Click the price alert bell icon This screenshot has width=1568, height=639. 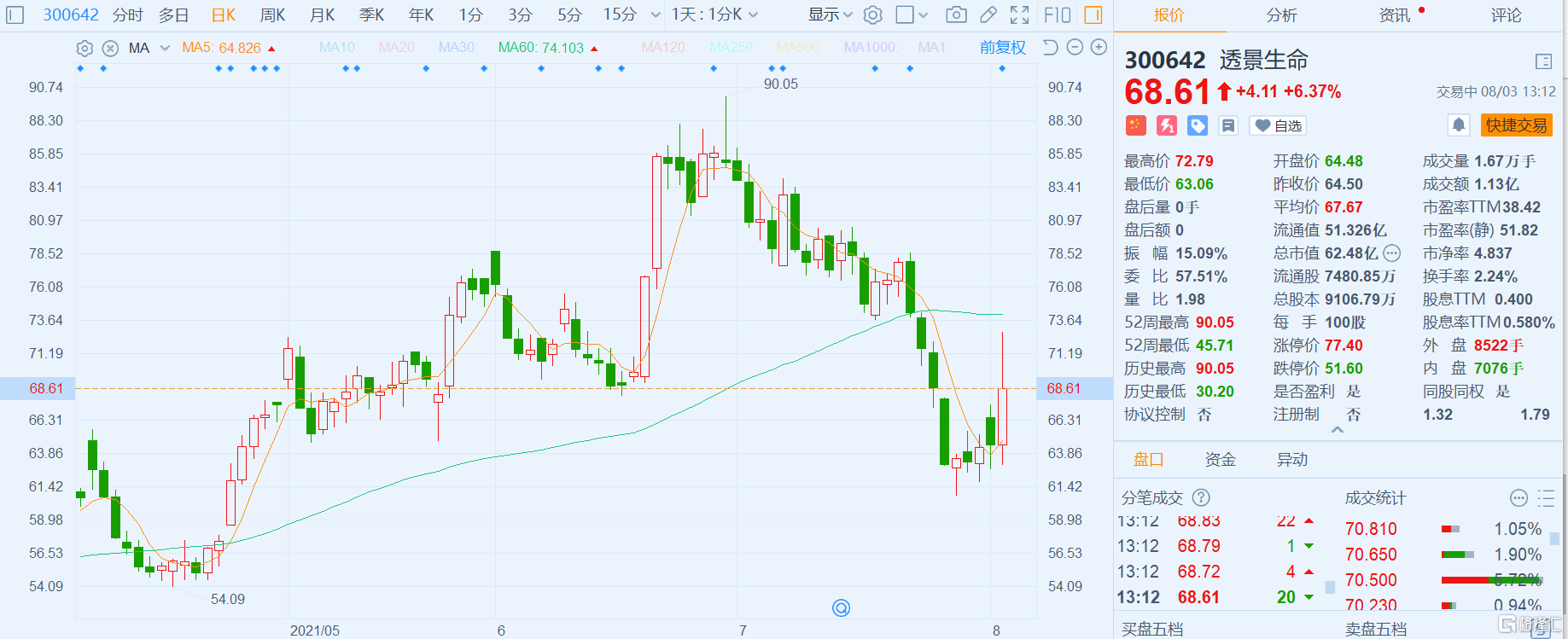pos(1459,125)
